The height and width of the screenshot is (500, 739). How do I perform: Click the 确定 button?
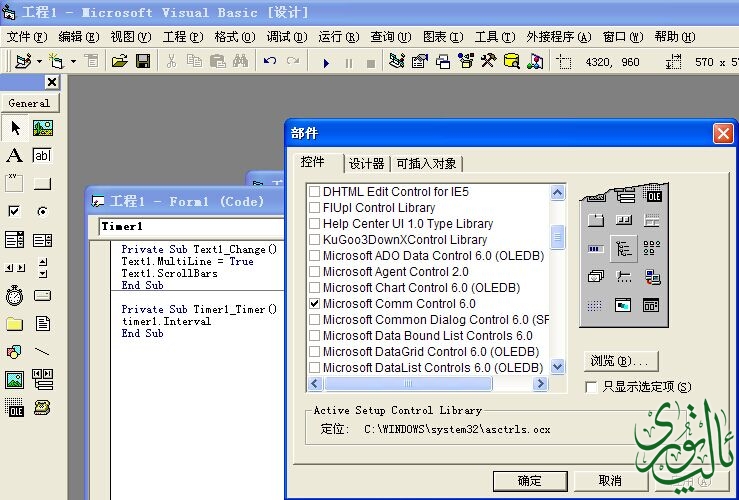pyautogui.click(x=530, y=481)
